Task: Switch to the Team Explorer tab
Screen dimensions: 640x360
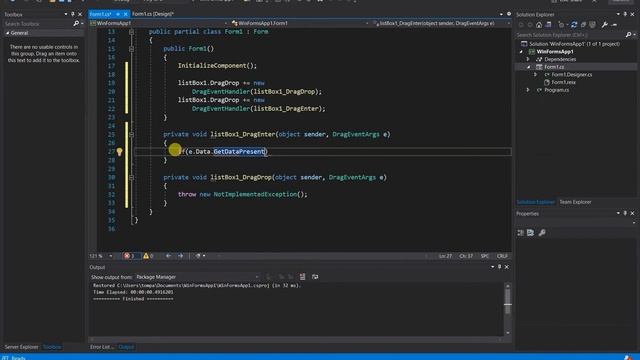Action: 575,202
